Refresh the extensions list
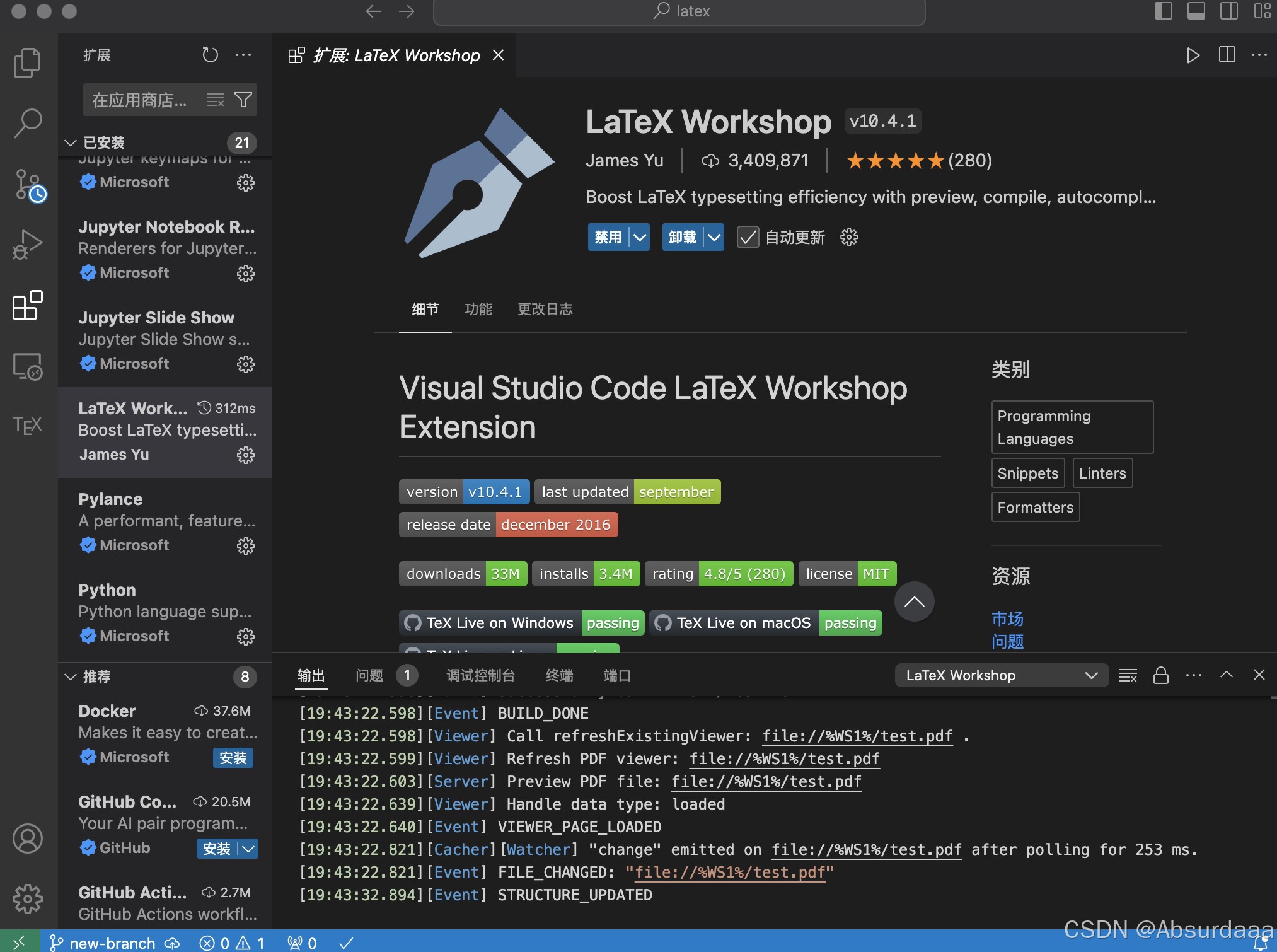Screen dimensions: 1277x952 [210, 55]
